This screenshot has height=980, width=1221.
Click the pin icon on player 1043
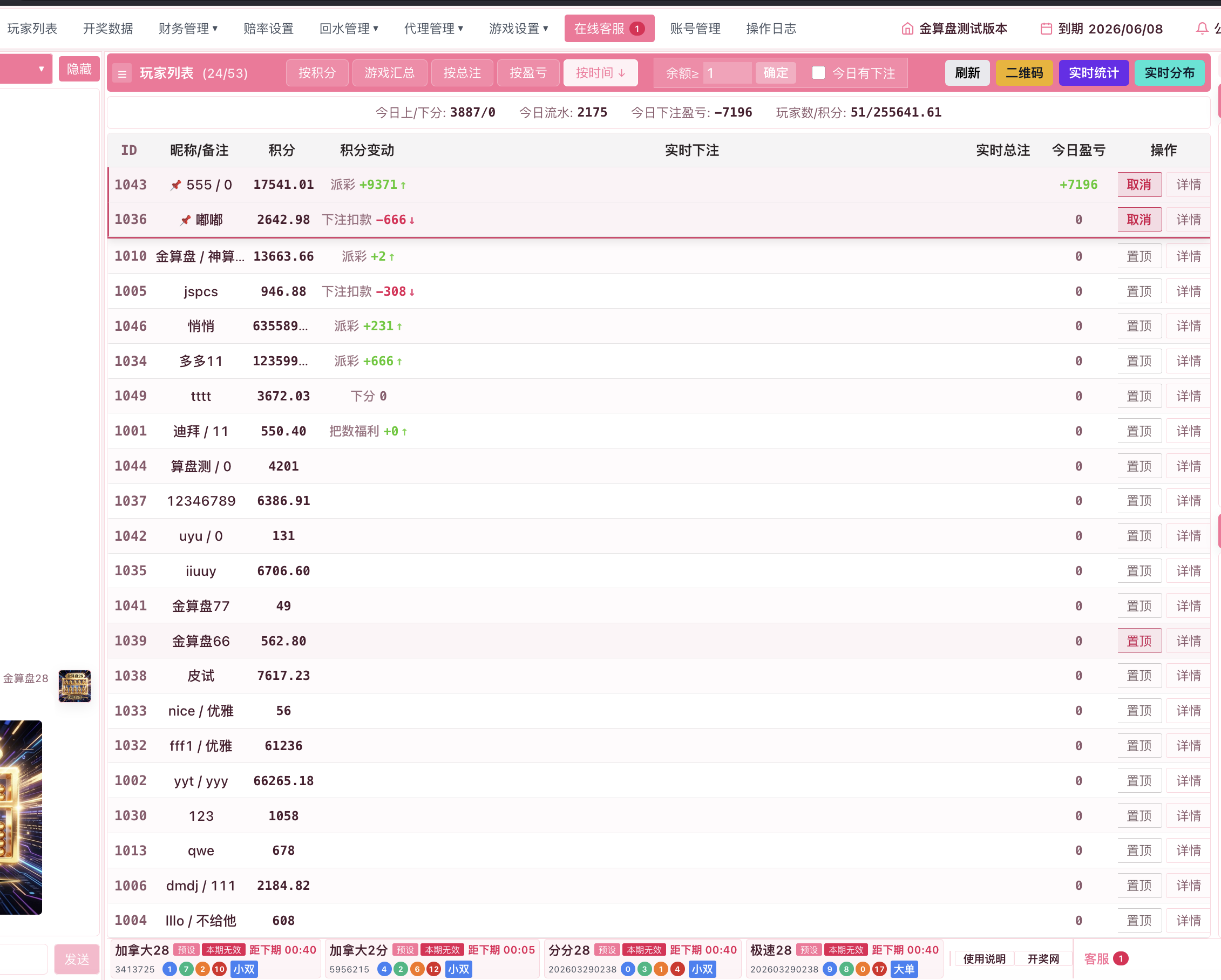pos(176,185)
